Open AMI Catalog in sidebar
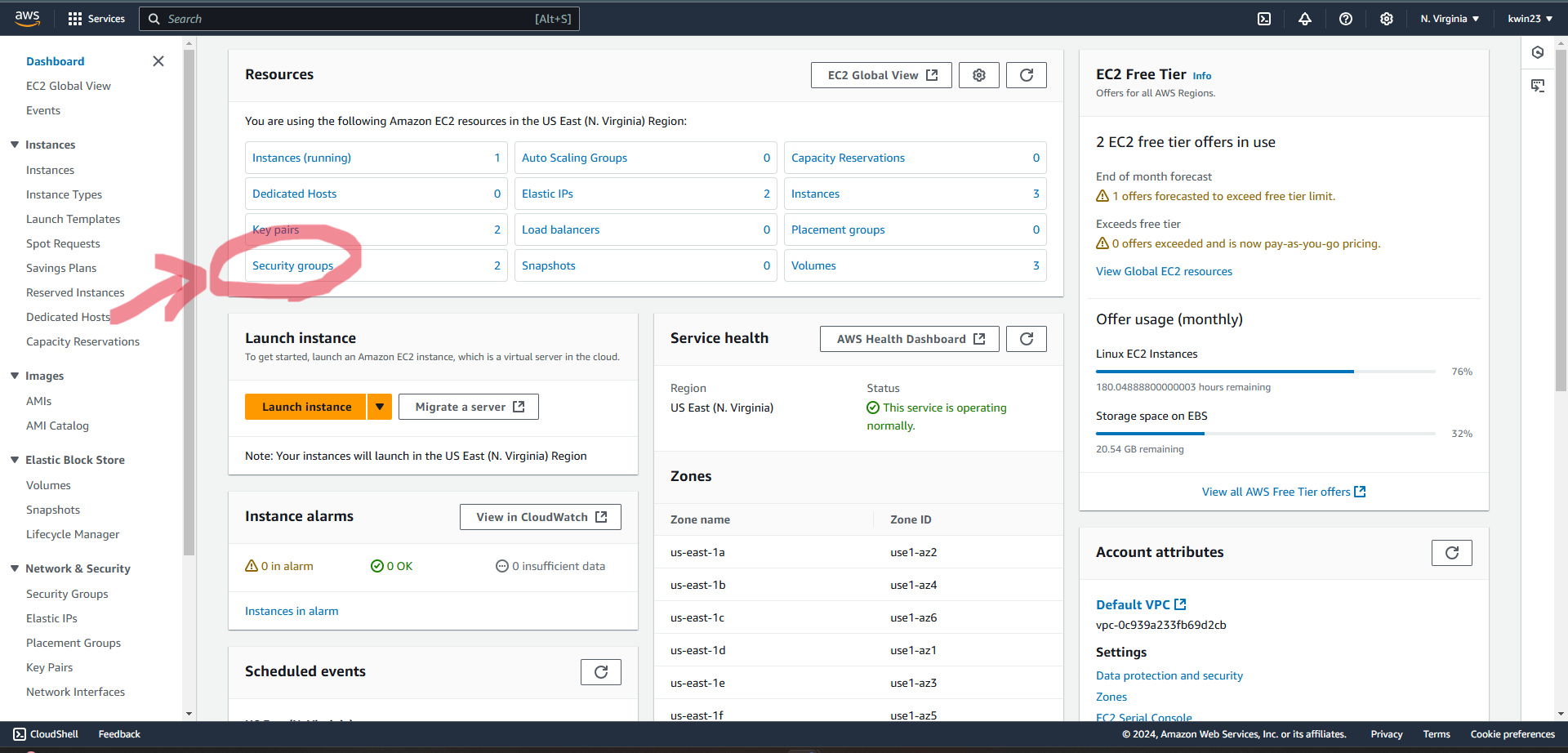 tap(57, 426)
